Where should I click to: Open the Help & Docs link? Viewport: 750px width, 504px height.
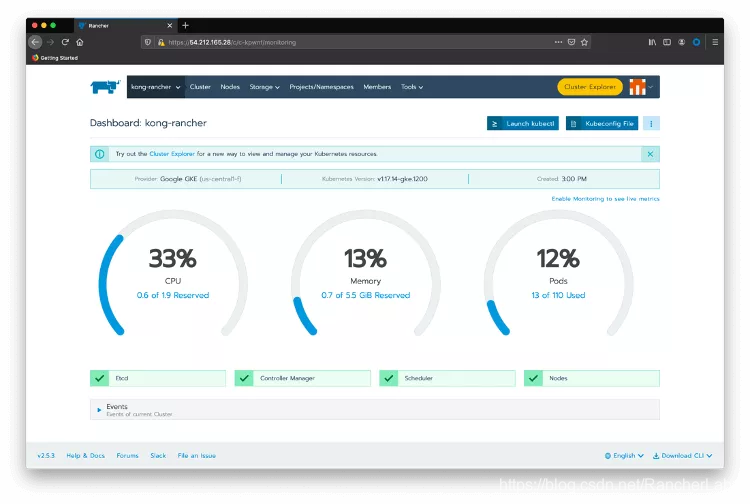86,456
